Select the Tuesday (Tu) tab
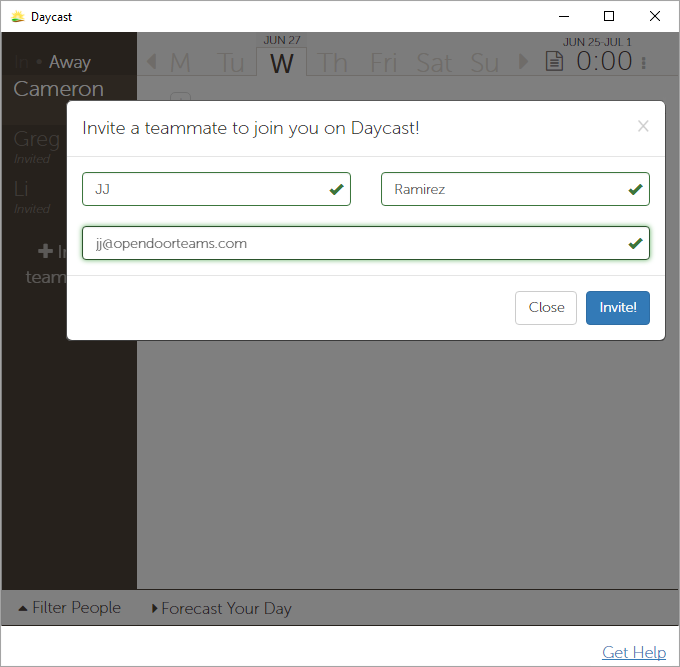 tap(230, 63)
